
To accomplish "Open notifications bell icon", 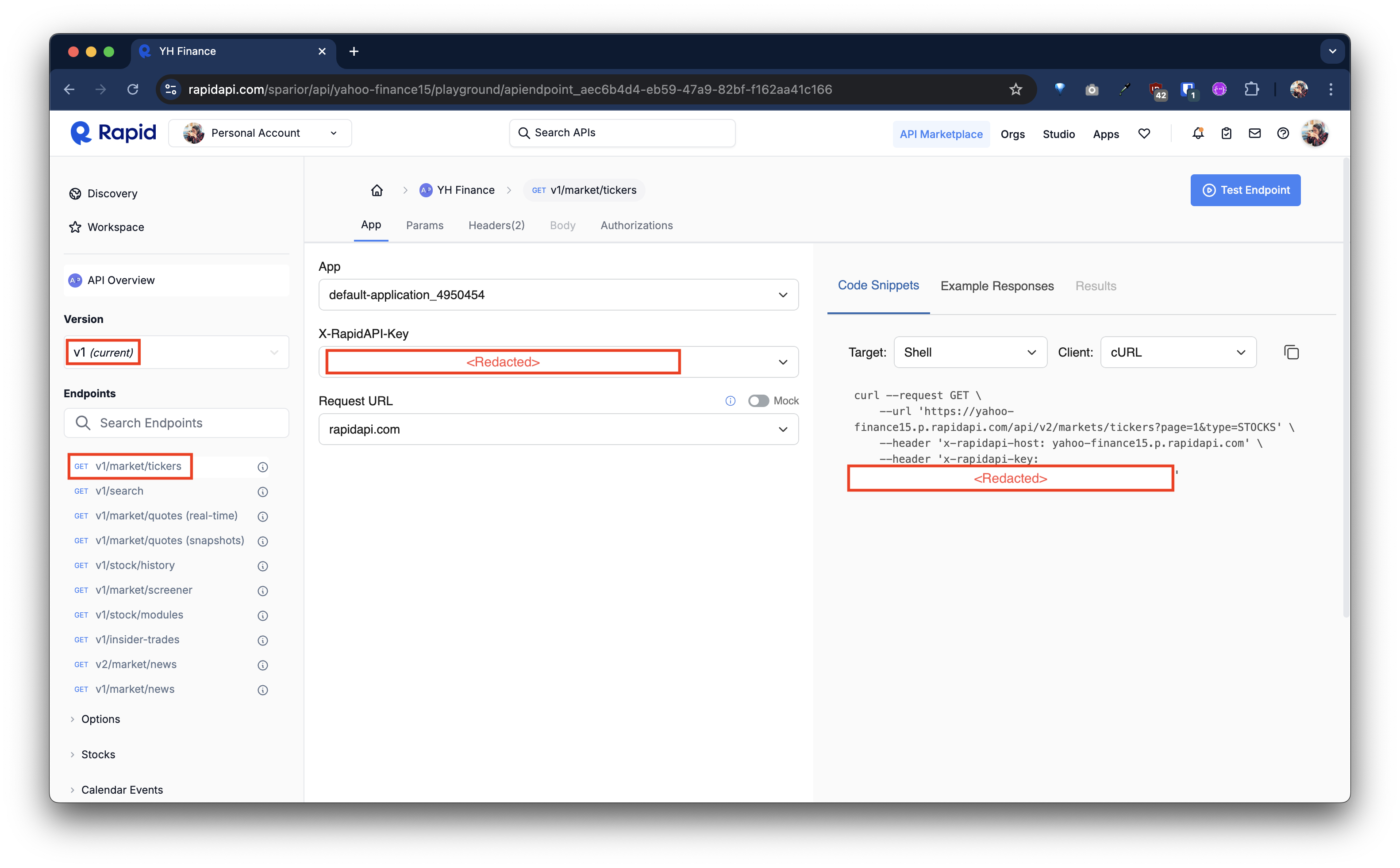I will click(x=1197, y=133).
